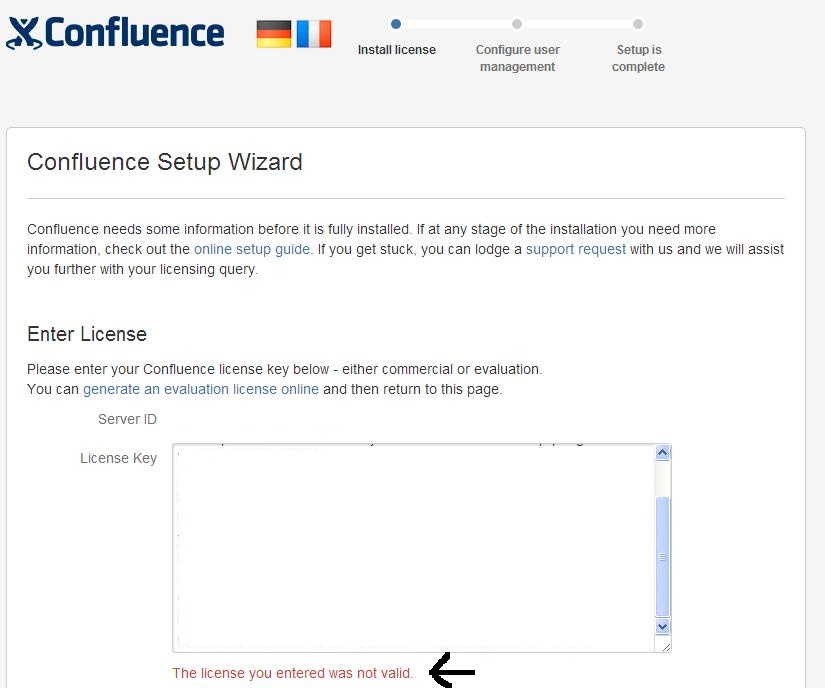Click the text area resize handle
The image size is (825, 688).
[666, 646]
